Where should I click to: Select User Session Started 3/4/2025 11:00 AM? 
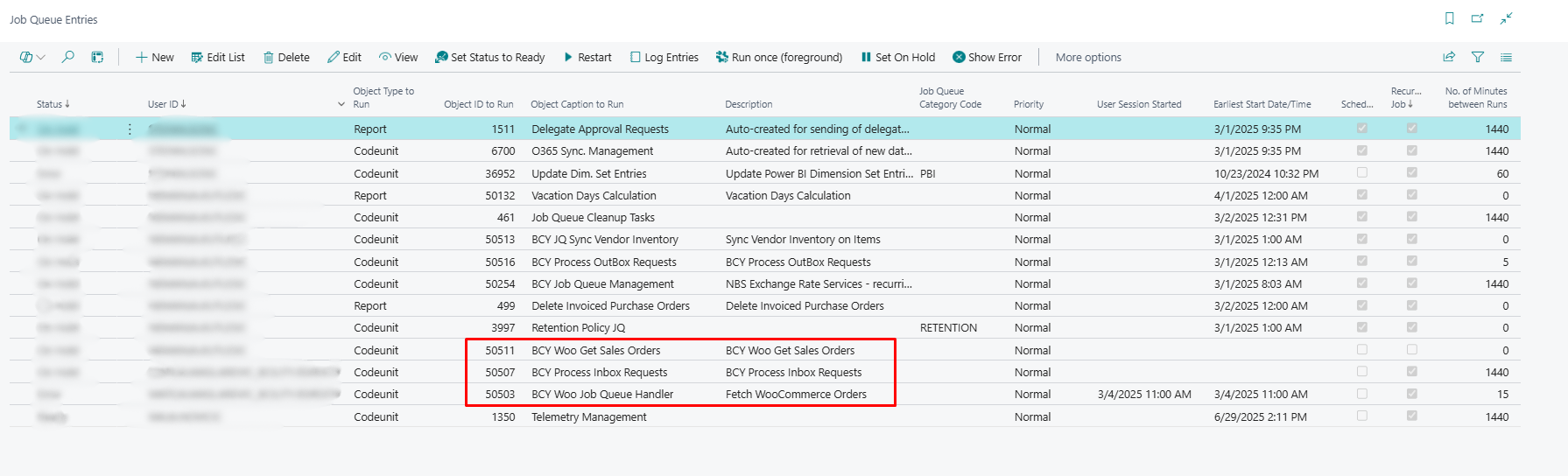coord(1144,395)
